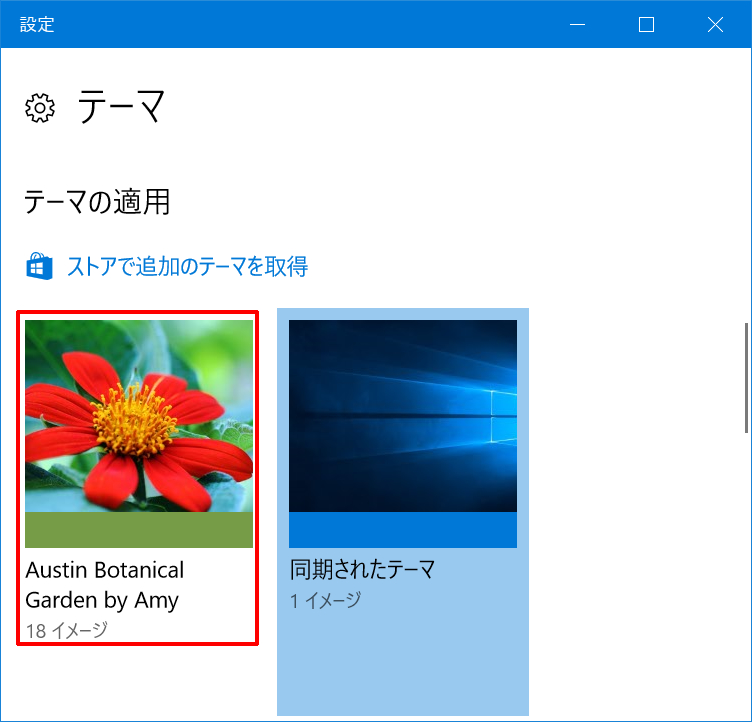Click the 1 イメージ count label
The width and height of the screenshot is (752, 722).
click(x=326, y=601)
